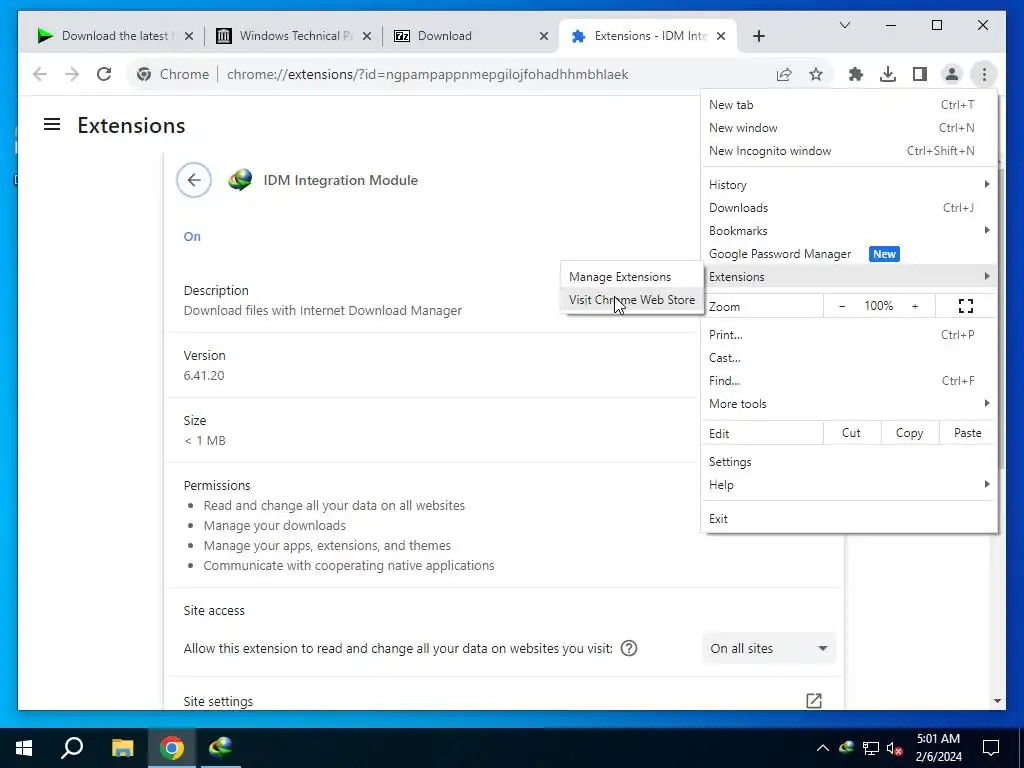
Task: Select Cast... from the menu
Action: [x=849, y=358]
